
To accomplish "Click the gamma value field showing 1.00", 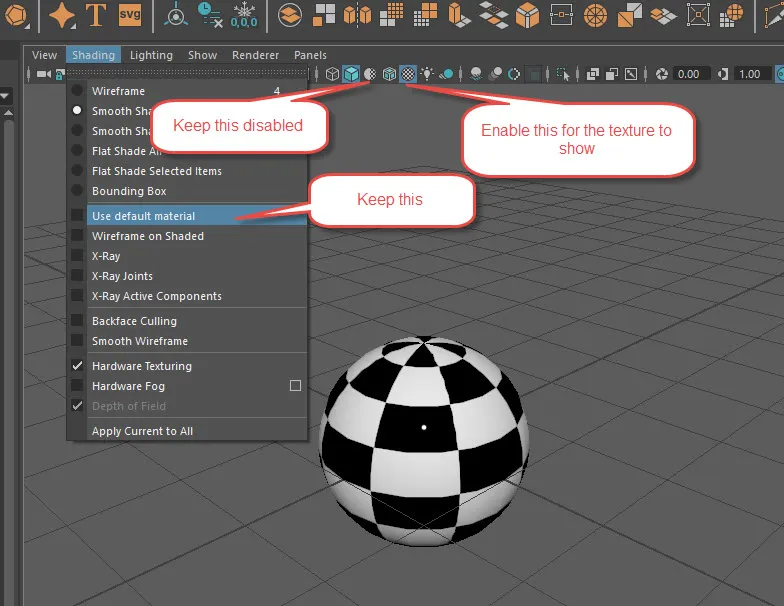I will [750, 74].
